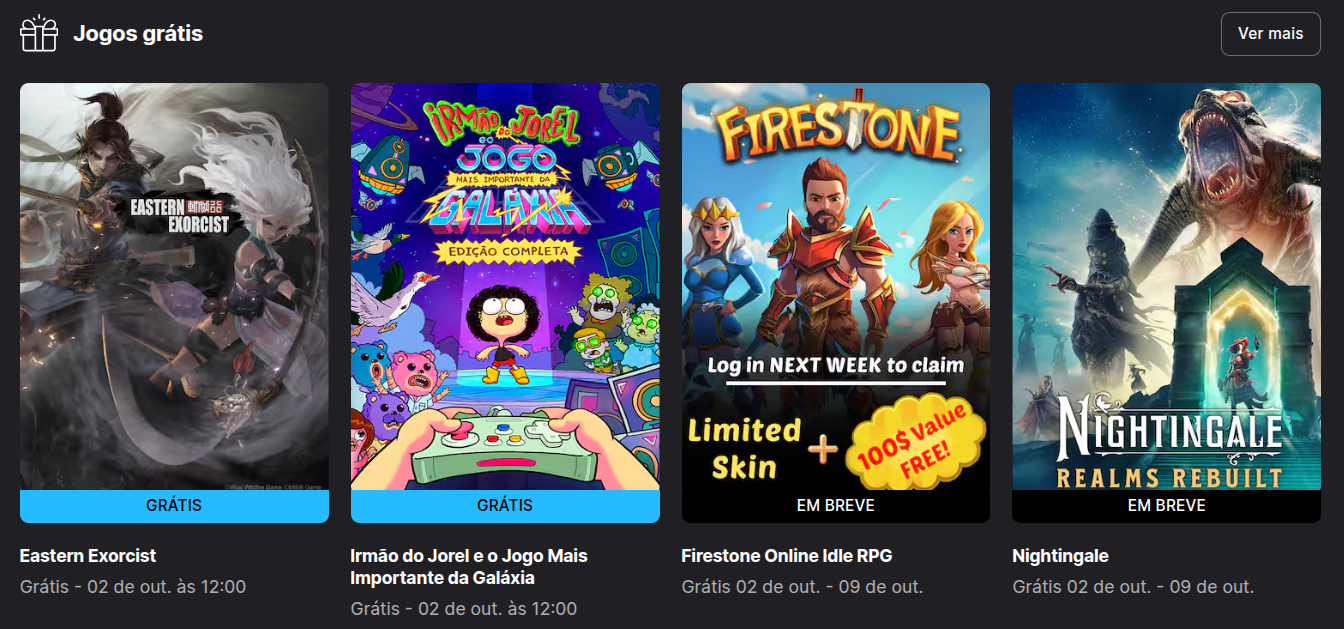1344x629 pixels.
Task: Open the Eastern Exorcist title link
Action: click(x=88, y=556)
